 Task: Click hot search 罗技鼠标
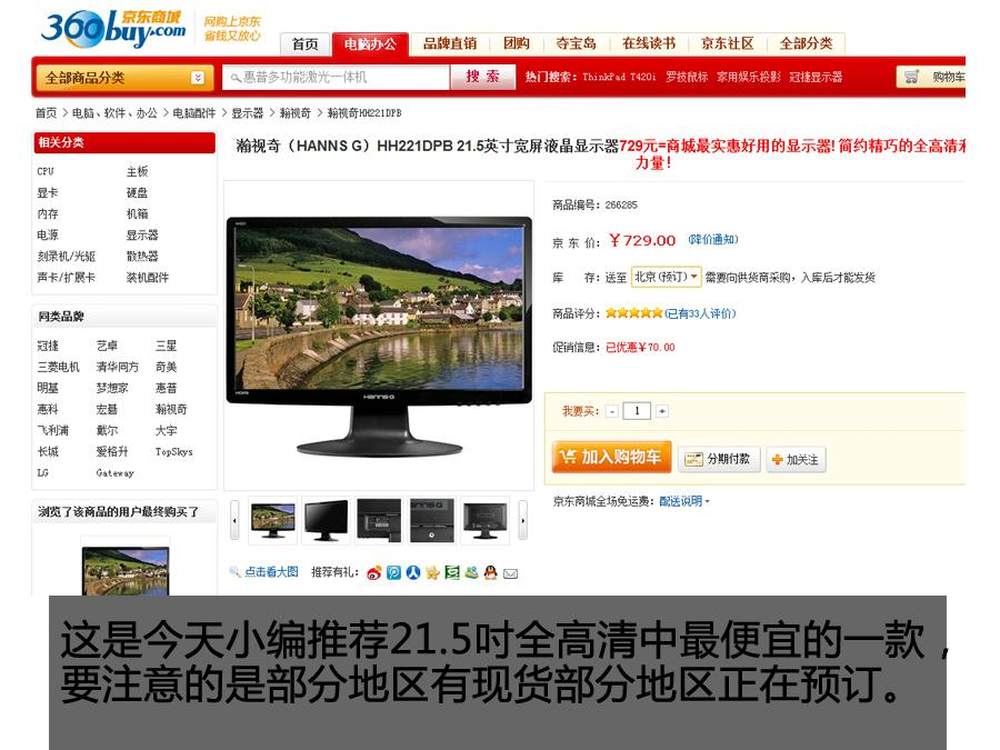[686, 77]
